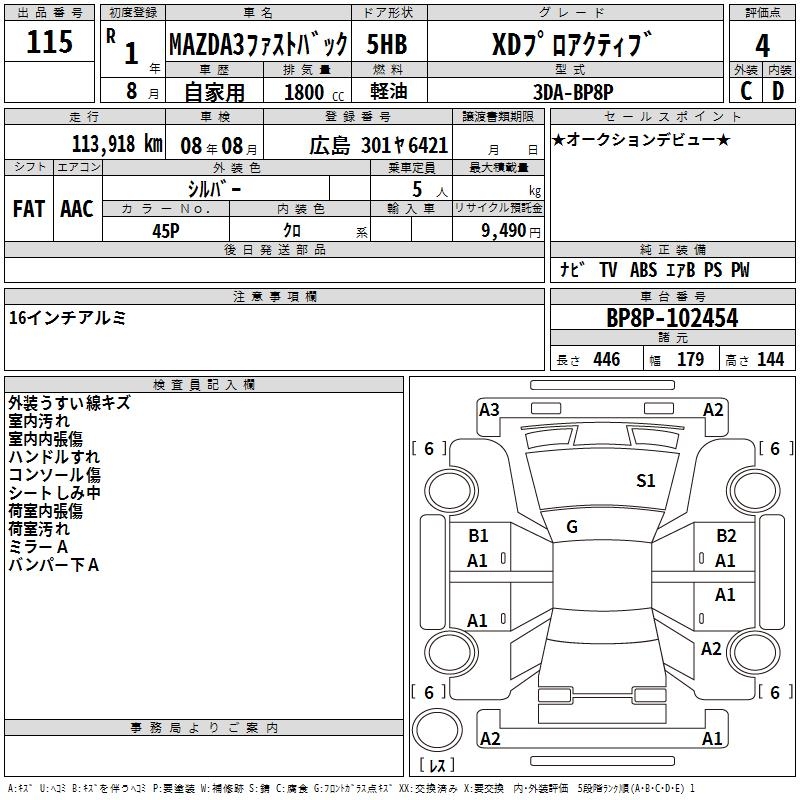Viewport: 800px width, 800px height.
Task: Click the B1 damage mark on diagram
Action: [479, 536]
